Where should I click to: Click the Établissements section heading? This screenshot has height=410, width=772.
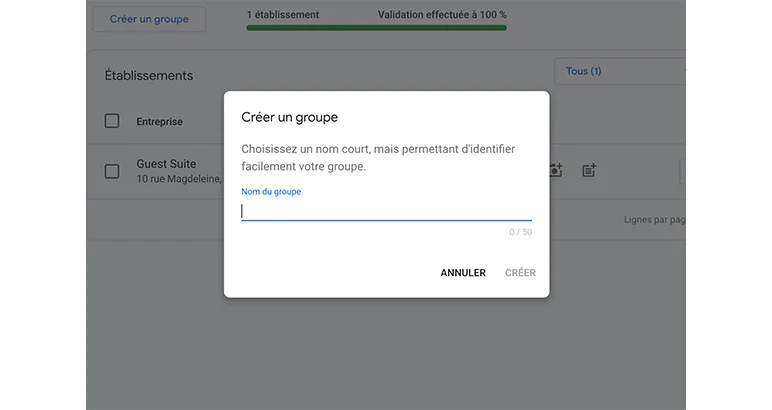149,76
